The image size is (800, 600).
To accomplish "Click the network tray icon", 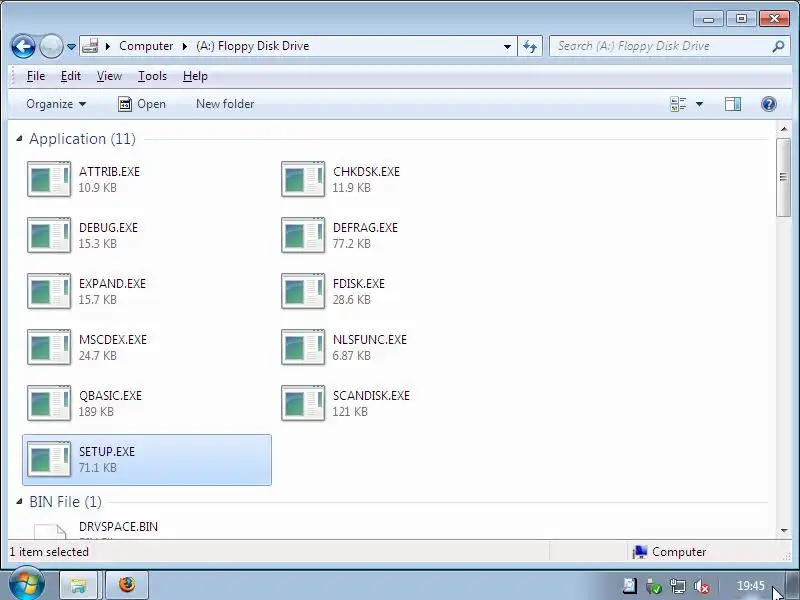I will pos(678,586).
